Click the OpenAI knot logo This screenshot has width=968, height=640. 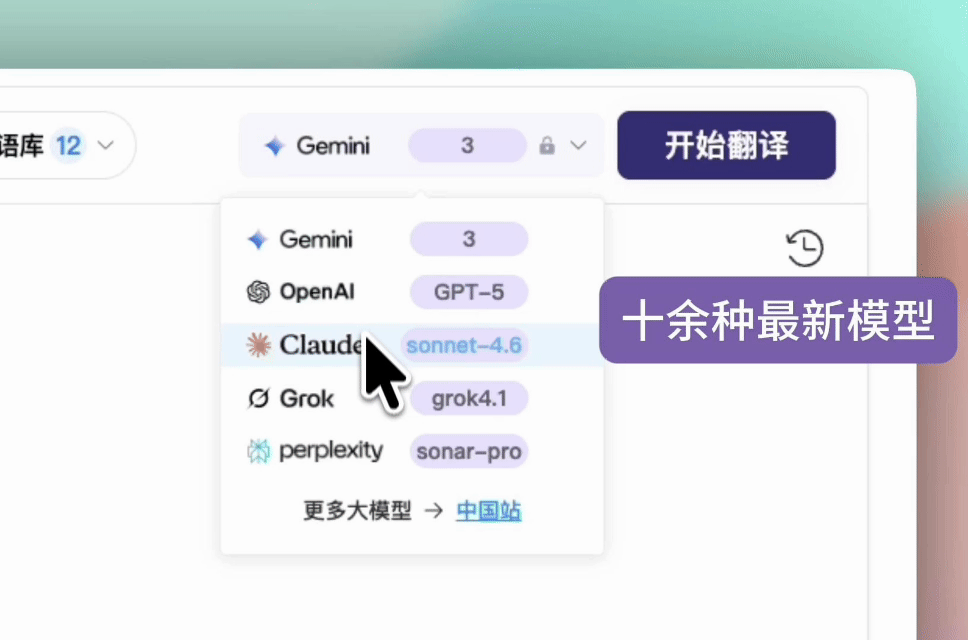(x=258, y=292)
